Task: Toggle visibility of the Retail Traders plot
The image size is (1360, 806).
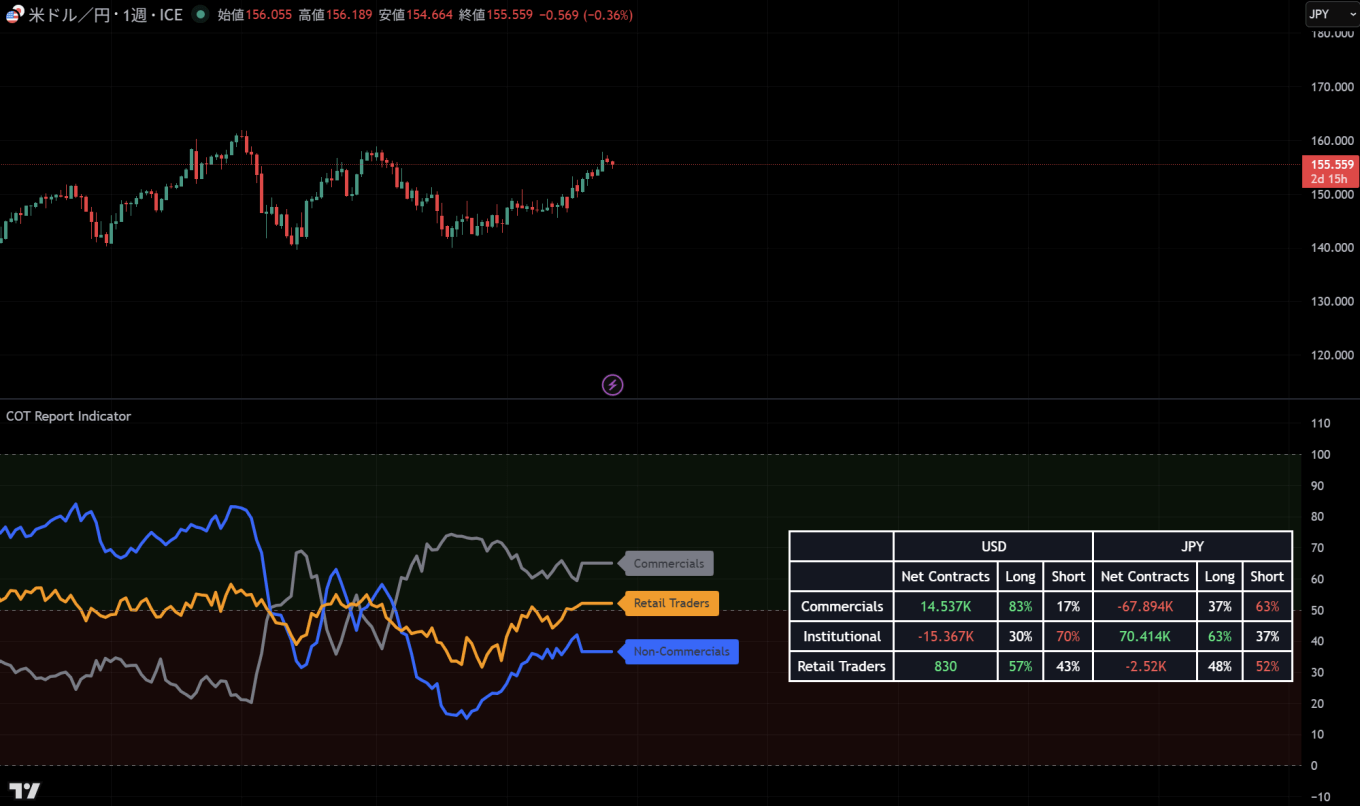Action: pyautogui.click(x=669, y=603)
